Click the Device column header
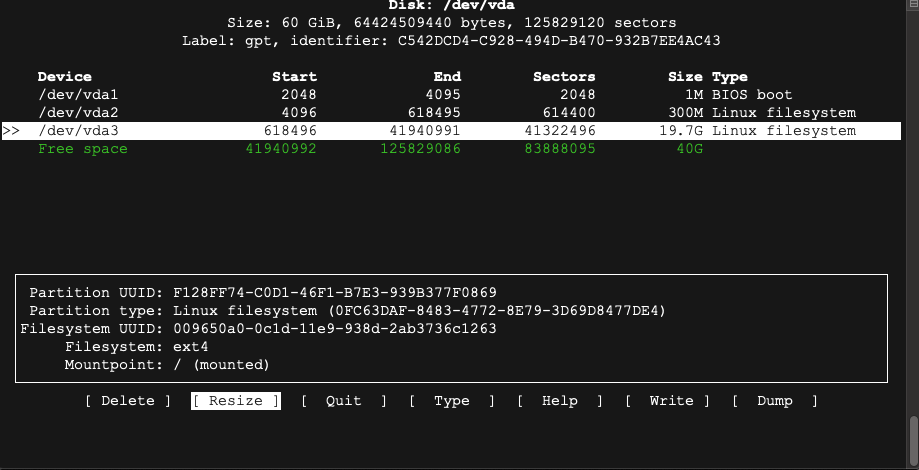Screen dimensions: 919x470 click(x=64, y=77)
